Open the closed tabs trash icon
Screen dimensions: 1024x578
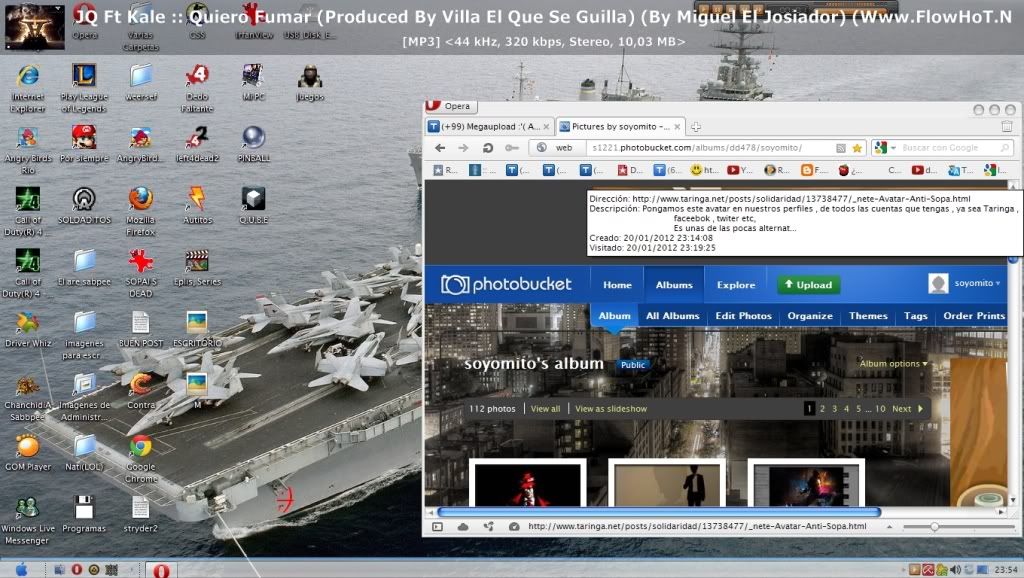pos(1007,126)
